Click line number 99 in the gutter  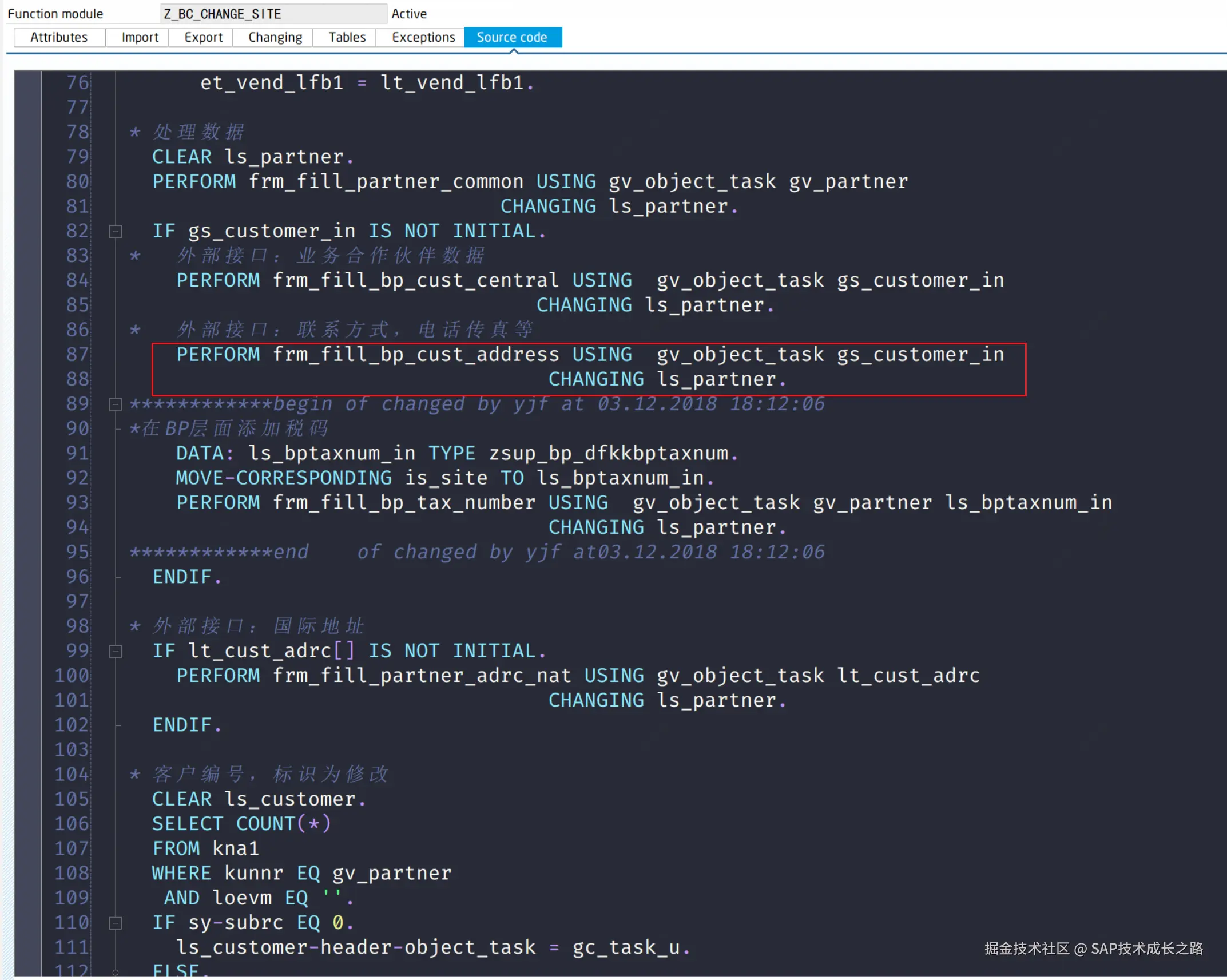[77, 650]
